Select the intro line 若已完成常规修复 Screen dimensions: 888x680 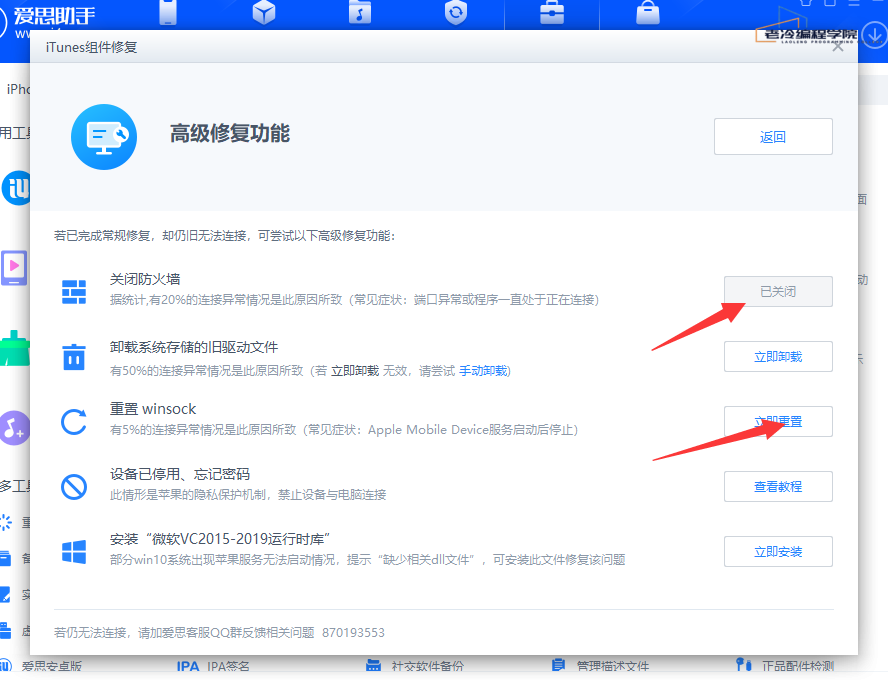click(x=224, y=236)
